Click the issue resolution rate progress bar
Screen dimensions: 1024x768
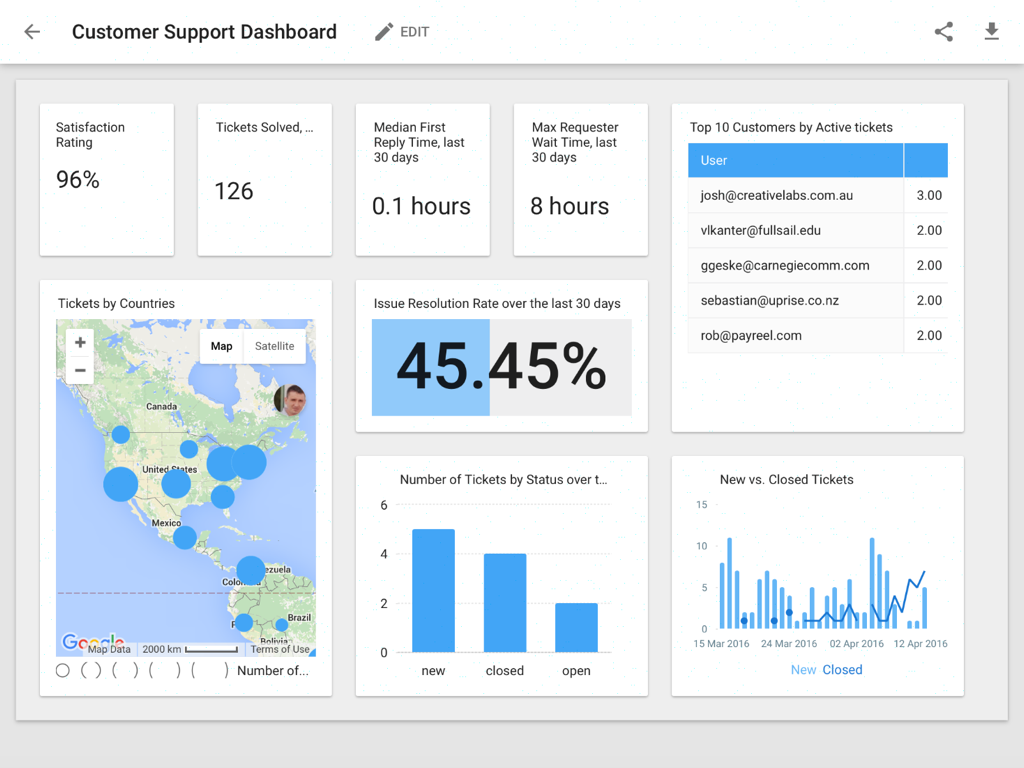click(x=501, y=367)
